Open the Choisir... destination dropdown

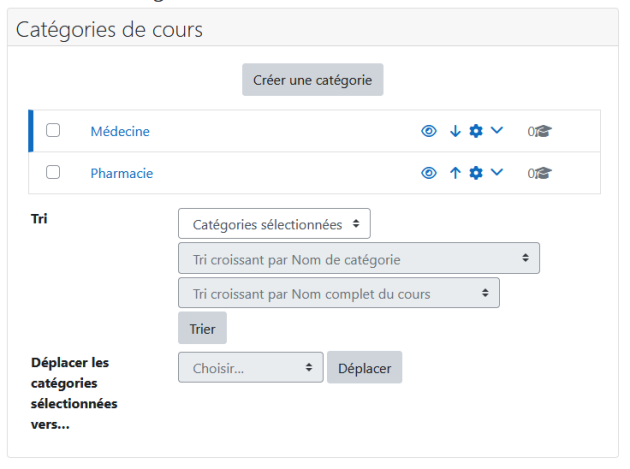click(251, 367)
